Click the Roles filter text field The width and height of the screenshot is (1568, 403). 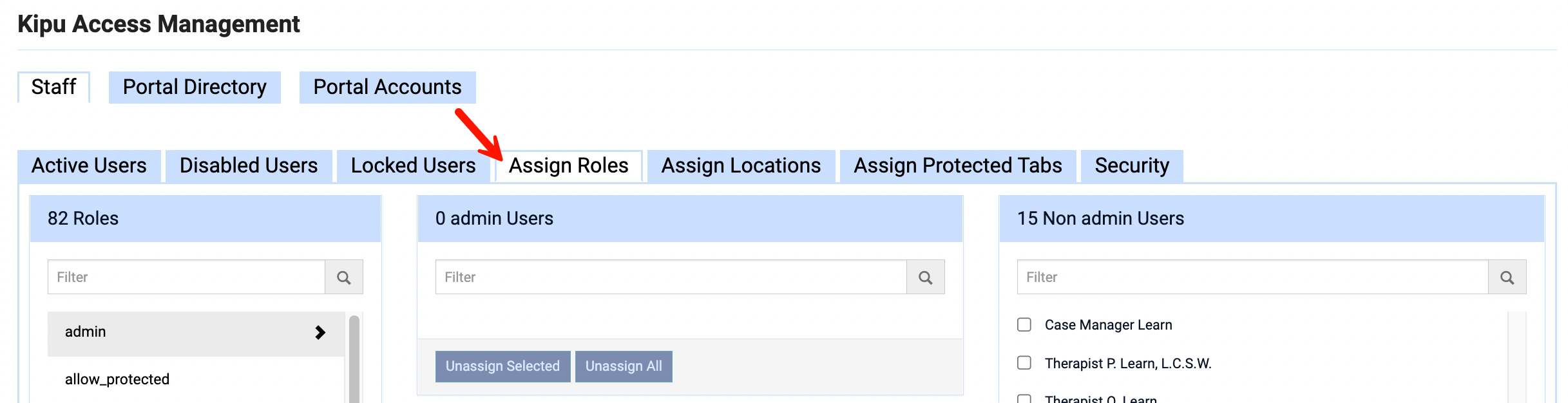pyautogui.click(x=187, y=277)
